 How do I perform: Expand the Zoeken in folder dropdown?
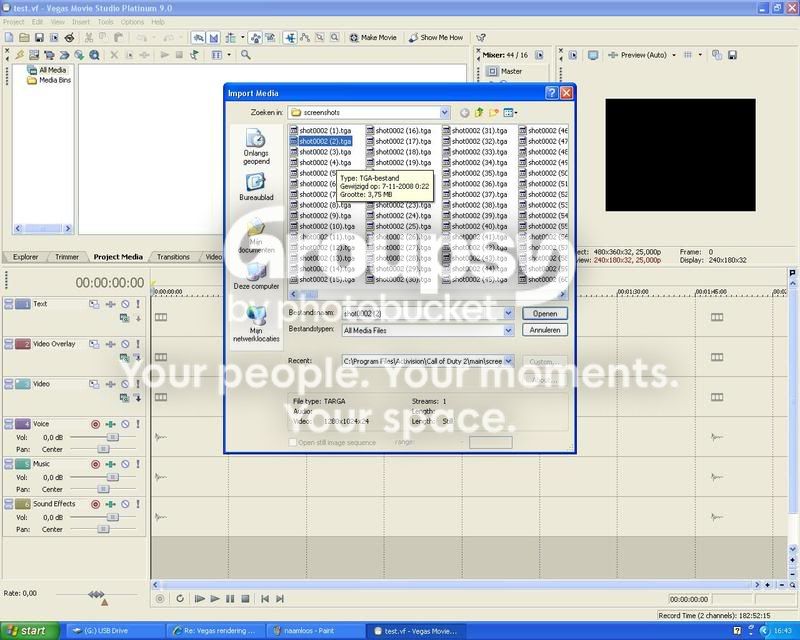tap(444, 113)
